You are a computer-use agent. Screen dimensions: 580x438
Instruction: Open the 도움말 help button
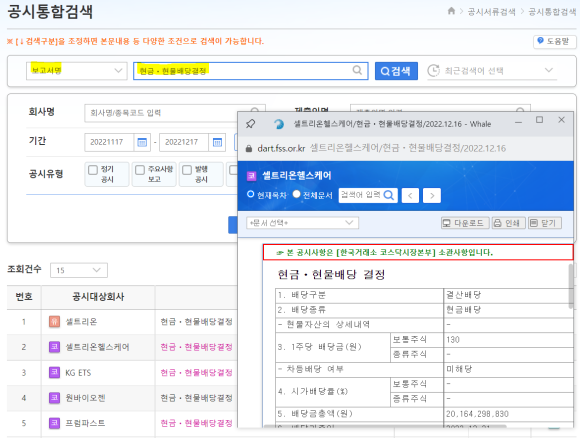[554, 41]
